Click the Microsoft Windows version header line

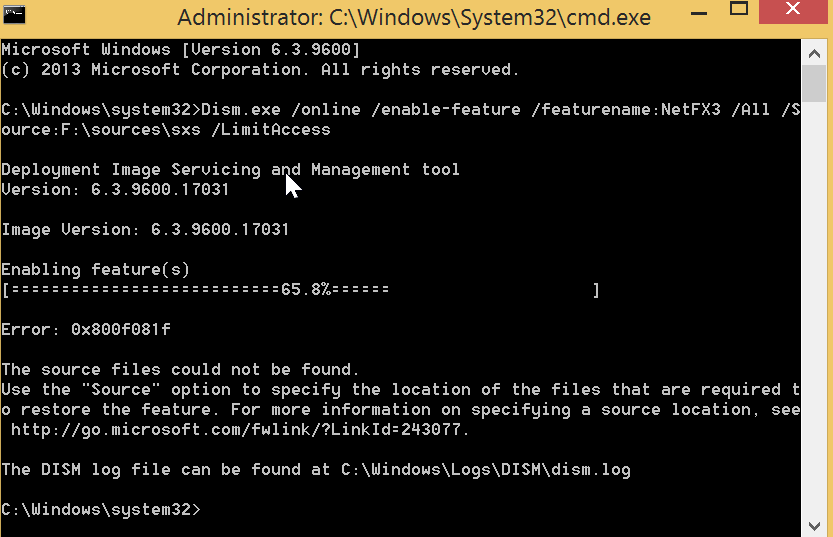pyautogui.click(x=181, y=49)
